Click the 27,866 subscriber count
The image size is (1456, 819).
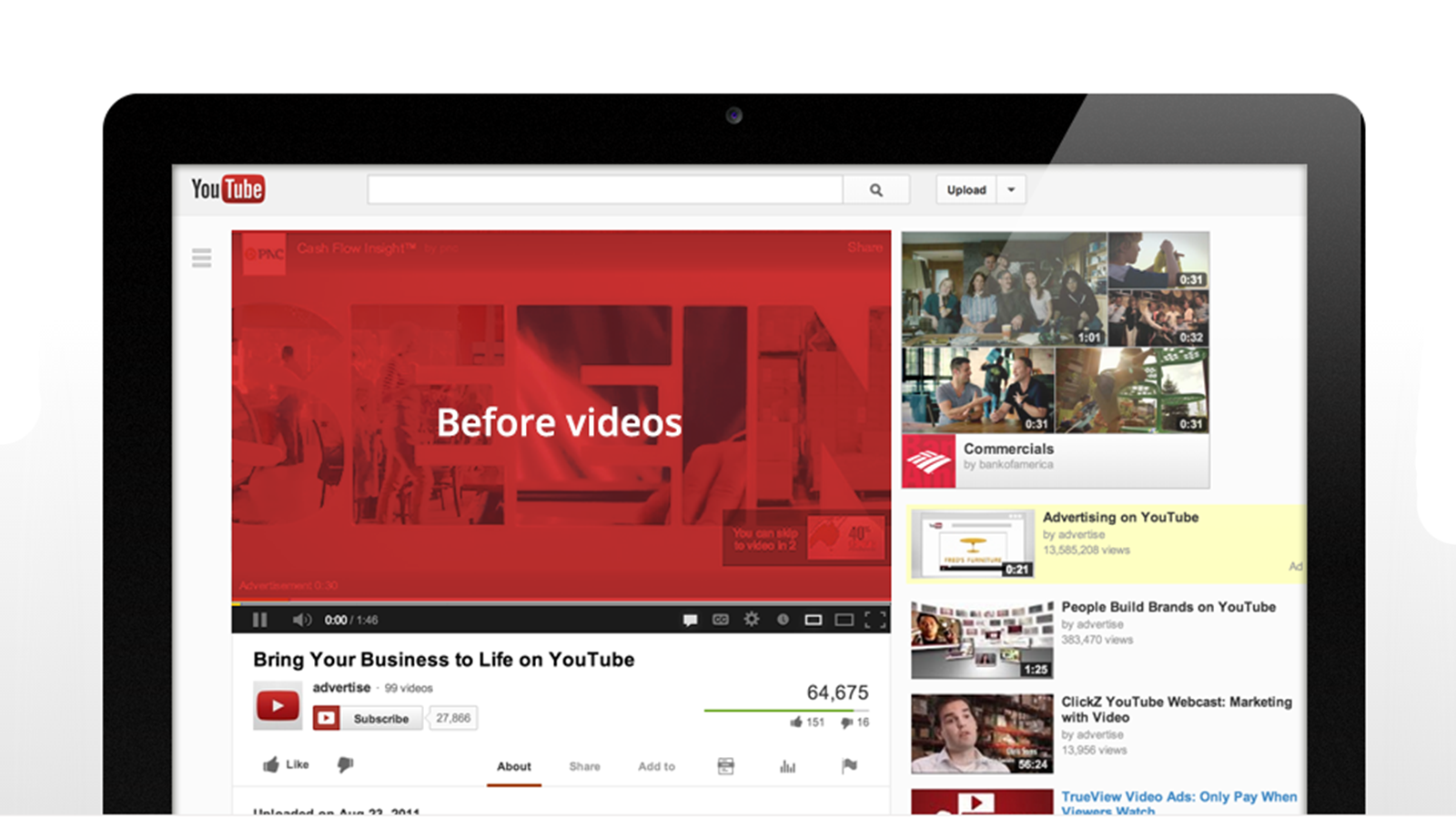[453, 718]
